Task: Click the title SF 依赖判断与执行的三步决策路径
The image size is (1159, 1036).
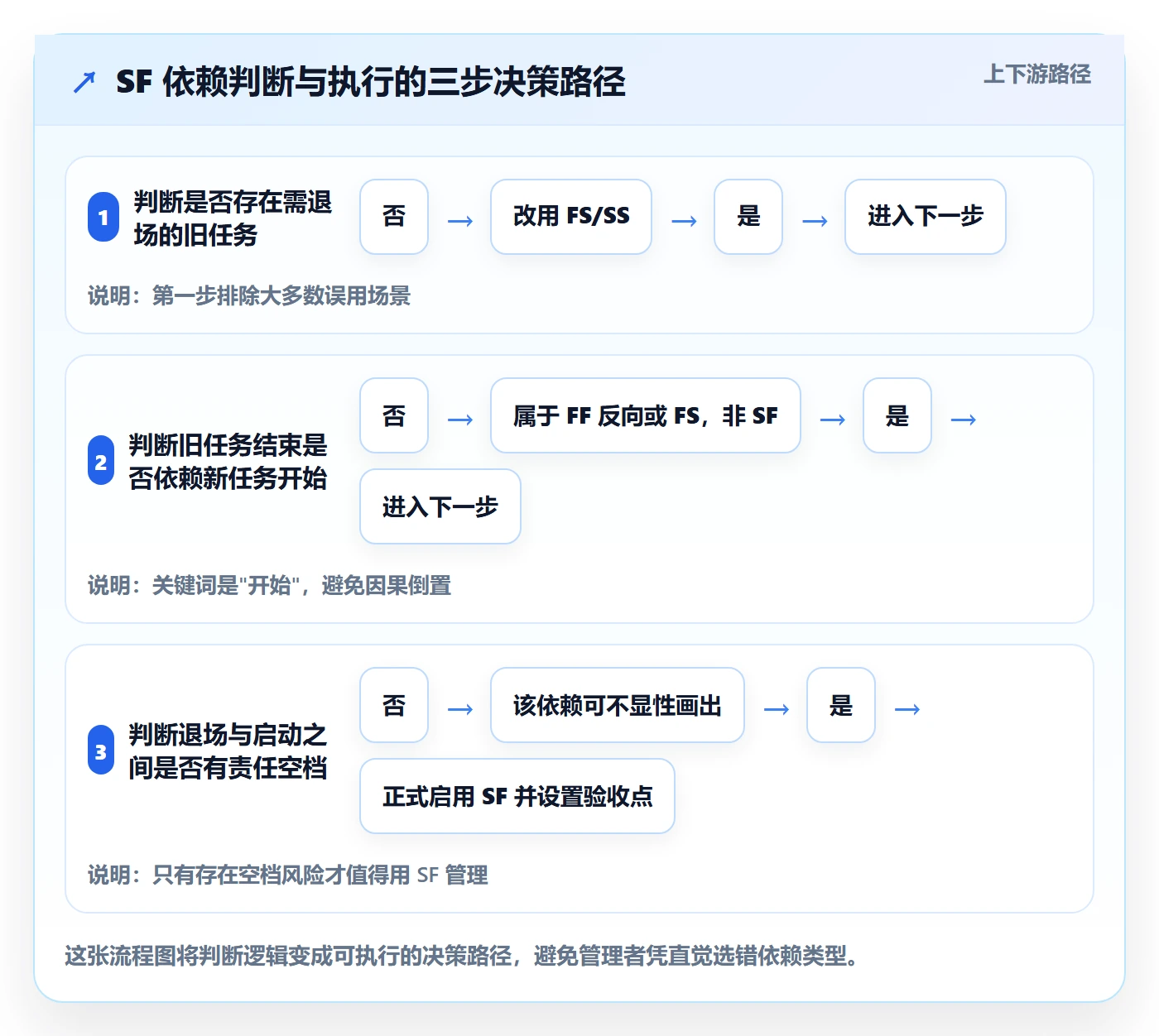Action: click(371, 82)
